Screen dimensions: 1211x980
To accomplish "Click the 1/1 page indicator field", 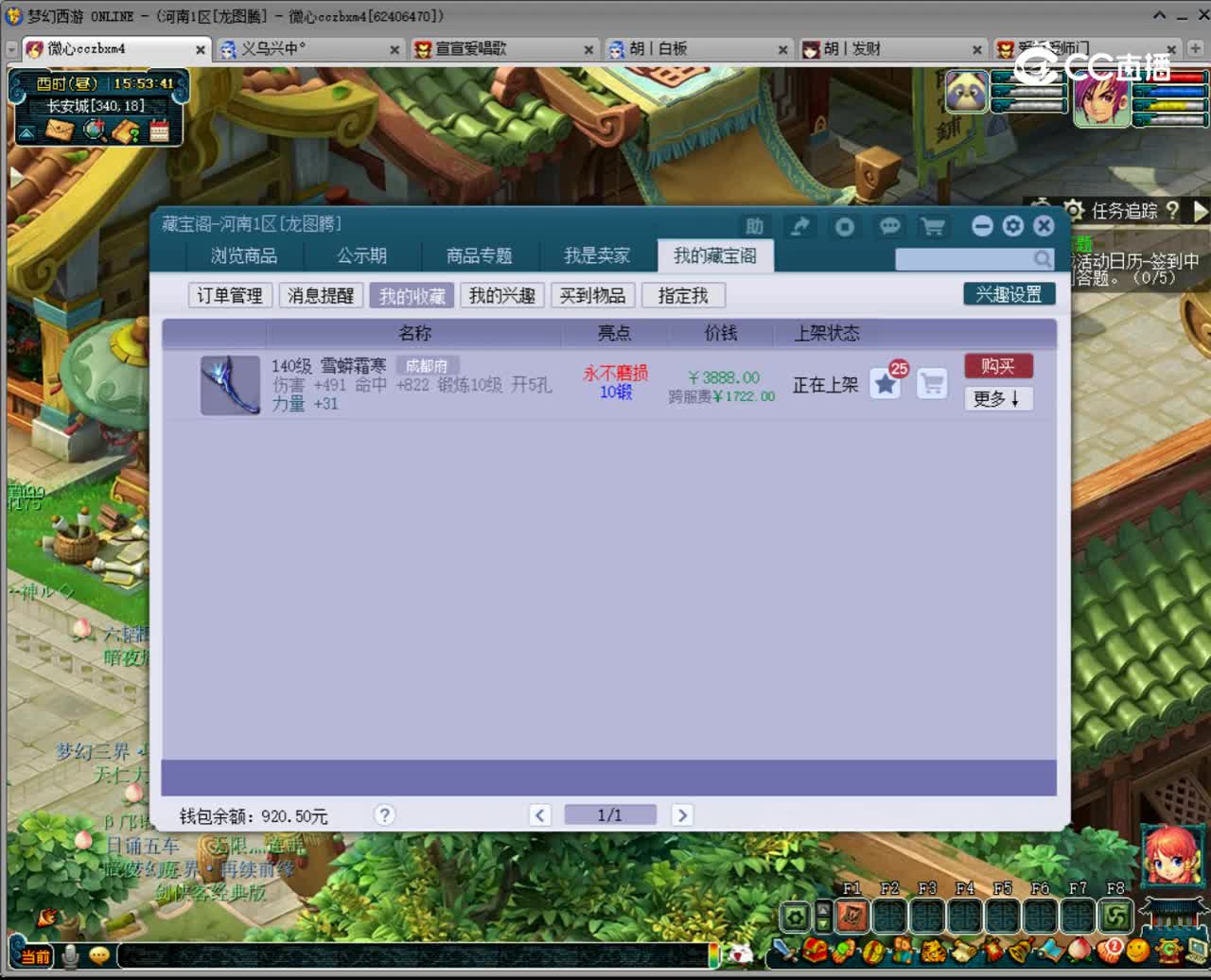I will pos(610,815).
